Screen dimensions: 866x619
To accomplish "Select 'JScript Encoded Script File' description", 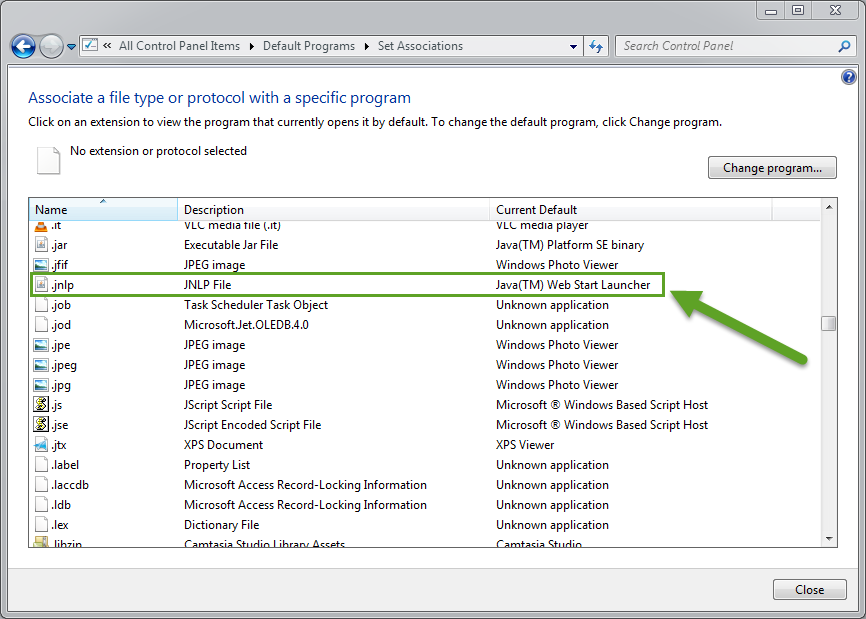I will (252, 425).
